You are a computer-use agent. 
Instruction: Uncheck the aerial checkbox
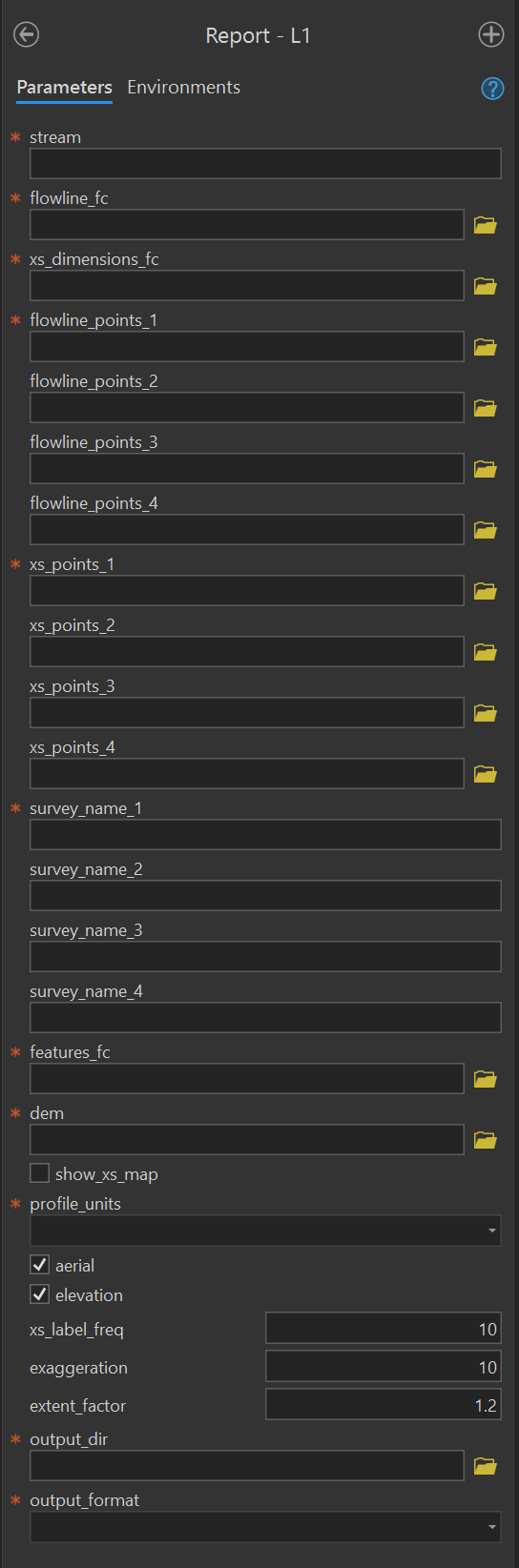40,1265
